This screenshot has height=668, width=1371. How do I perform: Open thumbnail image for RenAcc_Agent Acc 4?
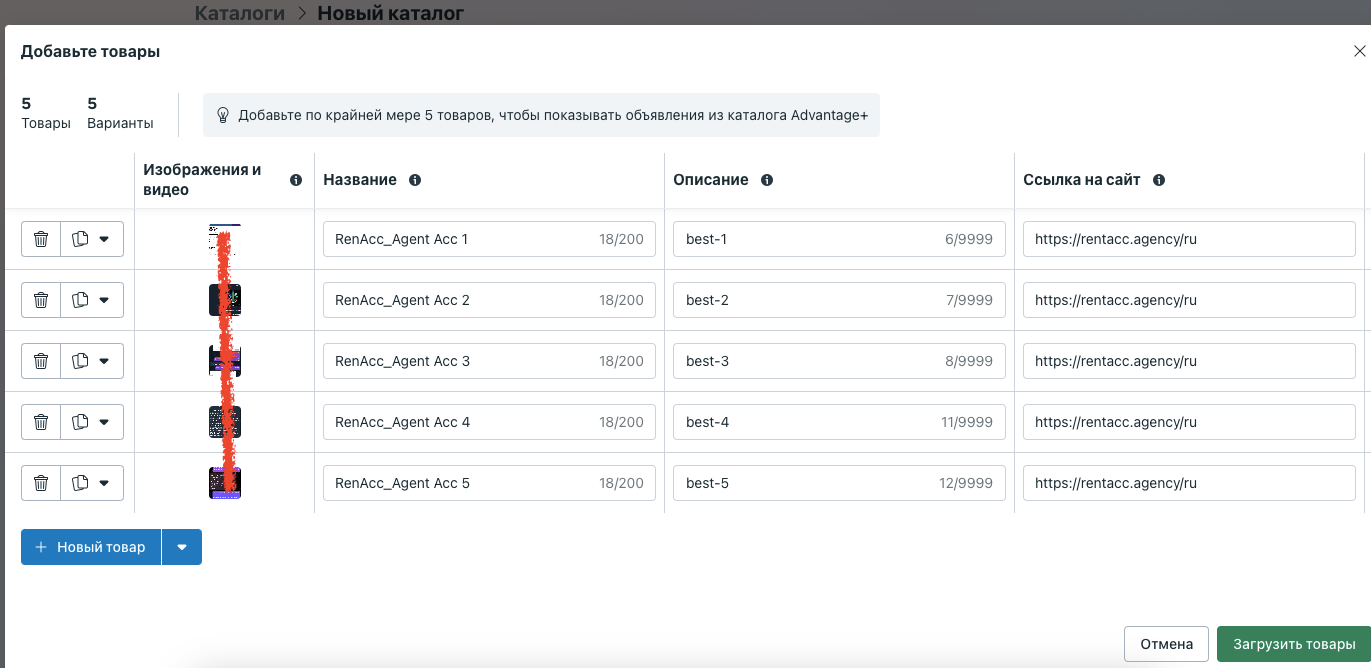click(225, 422)
